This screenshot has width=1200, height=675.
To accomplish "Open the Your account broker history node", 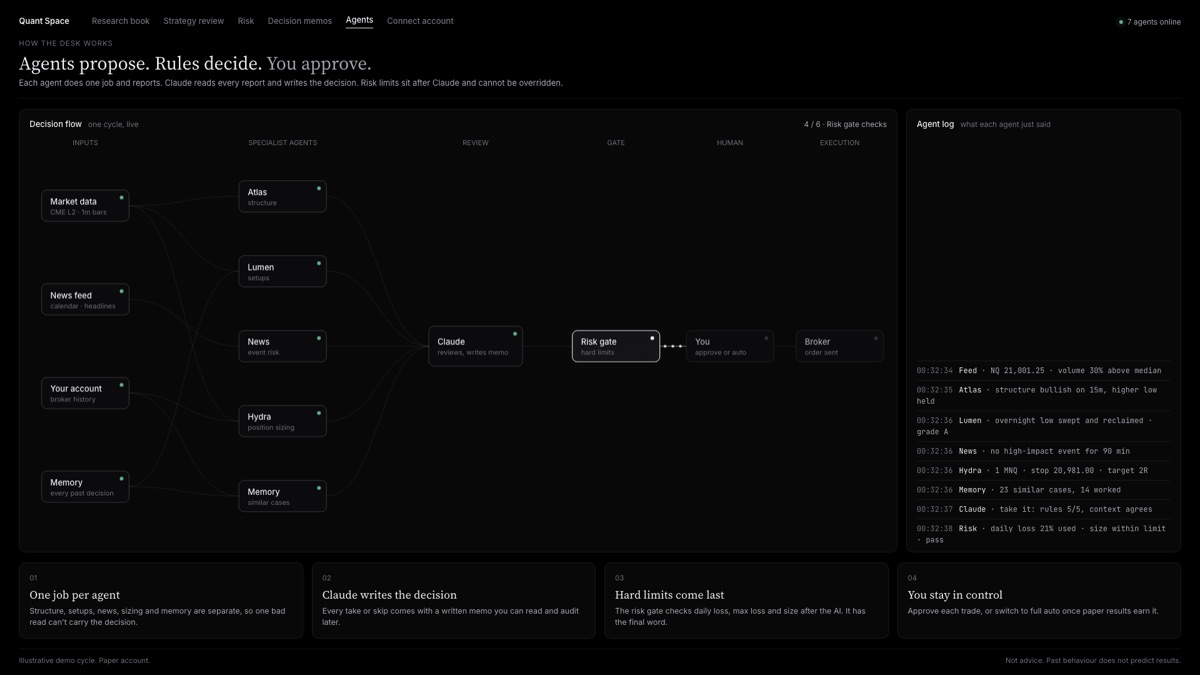I will 85,393.
